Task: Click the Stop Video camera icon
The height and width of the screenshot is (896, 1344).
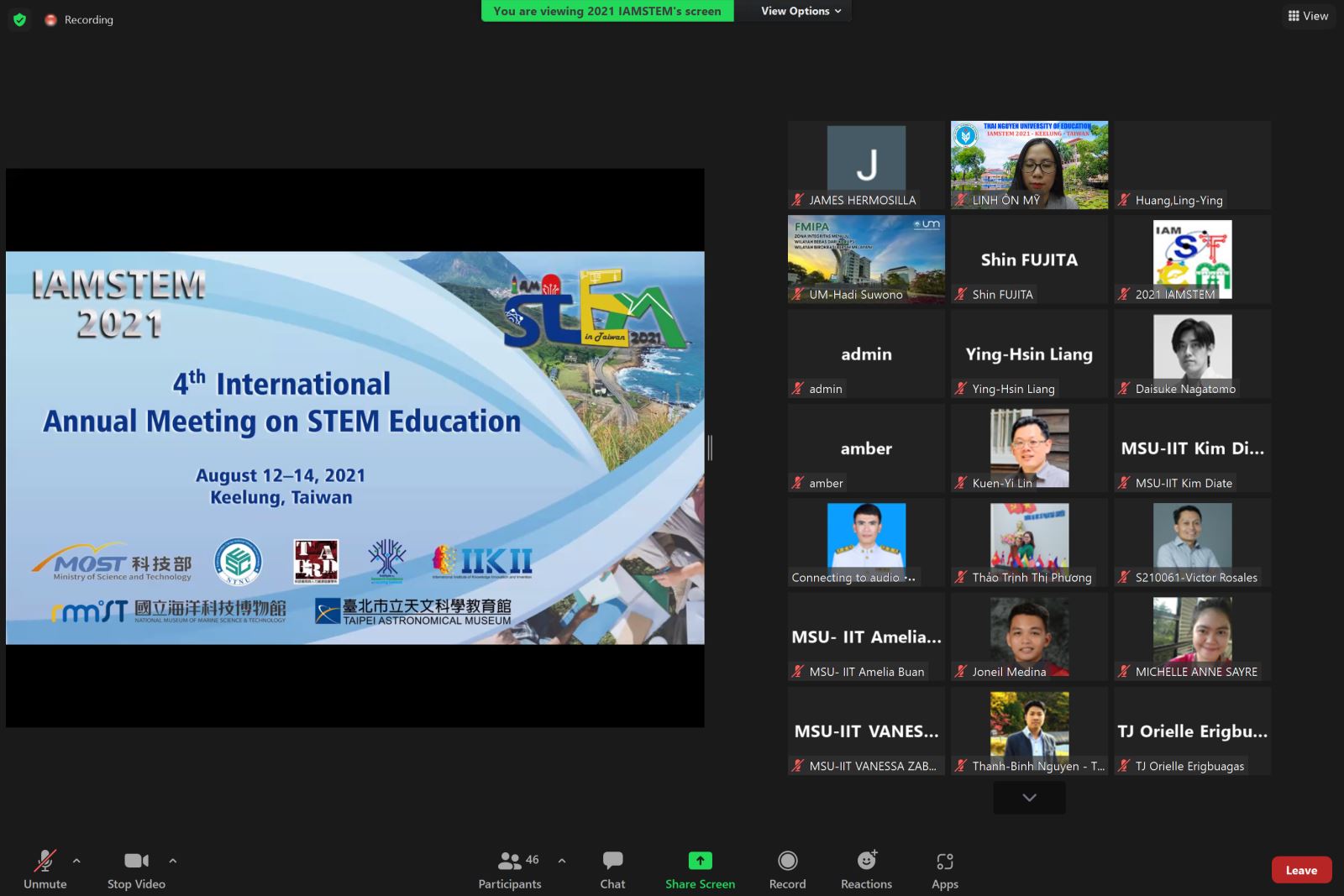Action: coord(136,861)
